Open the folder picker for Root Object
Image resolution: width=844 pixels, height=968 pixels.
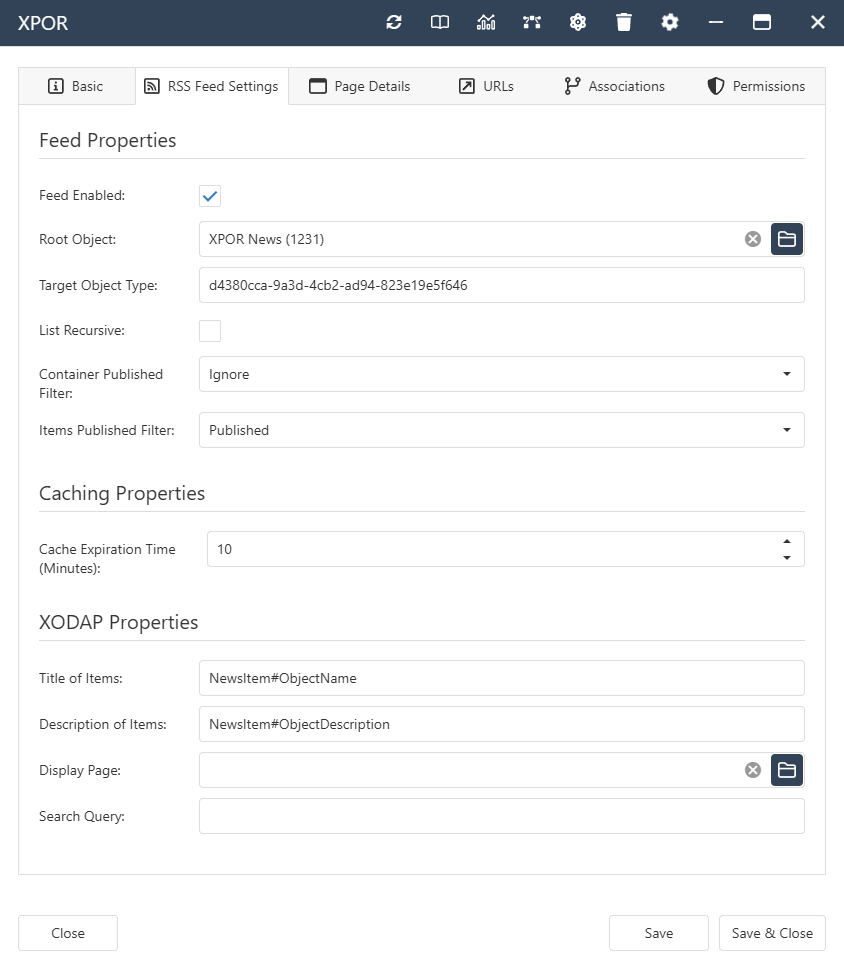click(787, 239)
